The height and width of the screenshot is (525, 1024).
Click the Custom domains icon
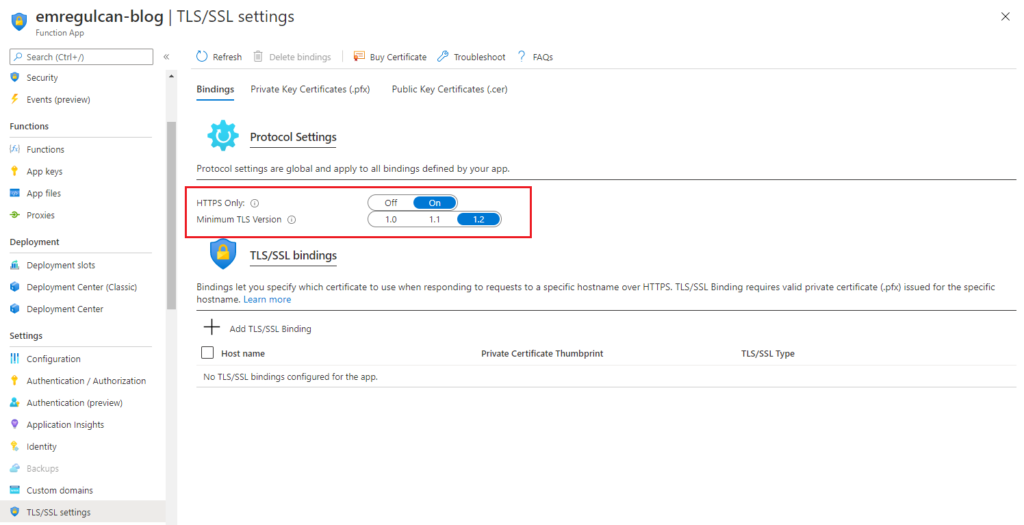[15, 490]
